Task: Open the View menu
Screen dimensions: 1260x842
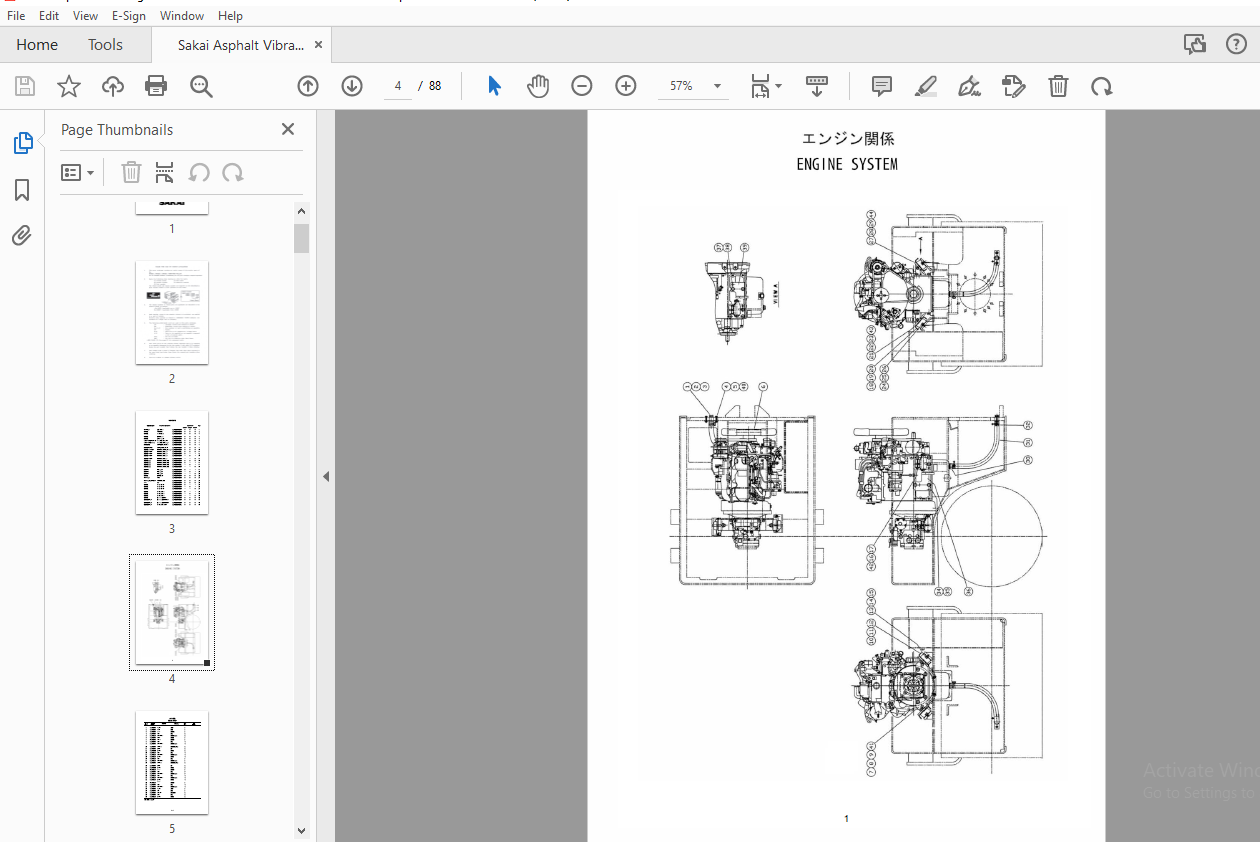Action: point(86,16)
